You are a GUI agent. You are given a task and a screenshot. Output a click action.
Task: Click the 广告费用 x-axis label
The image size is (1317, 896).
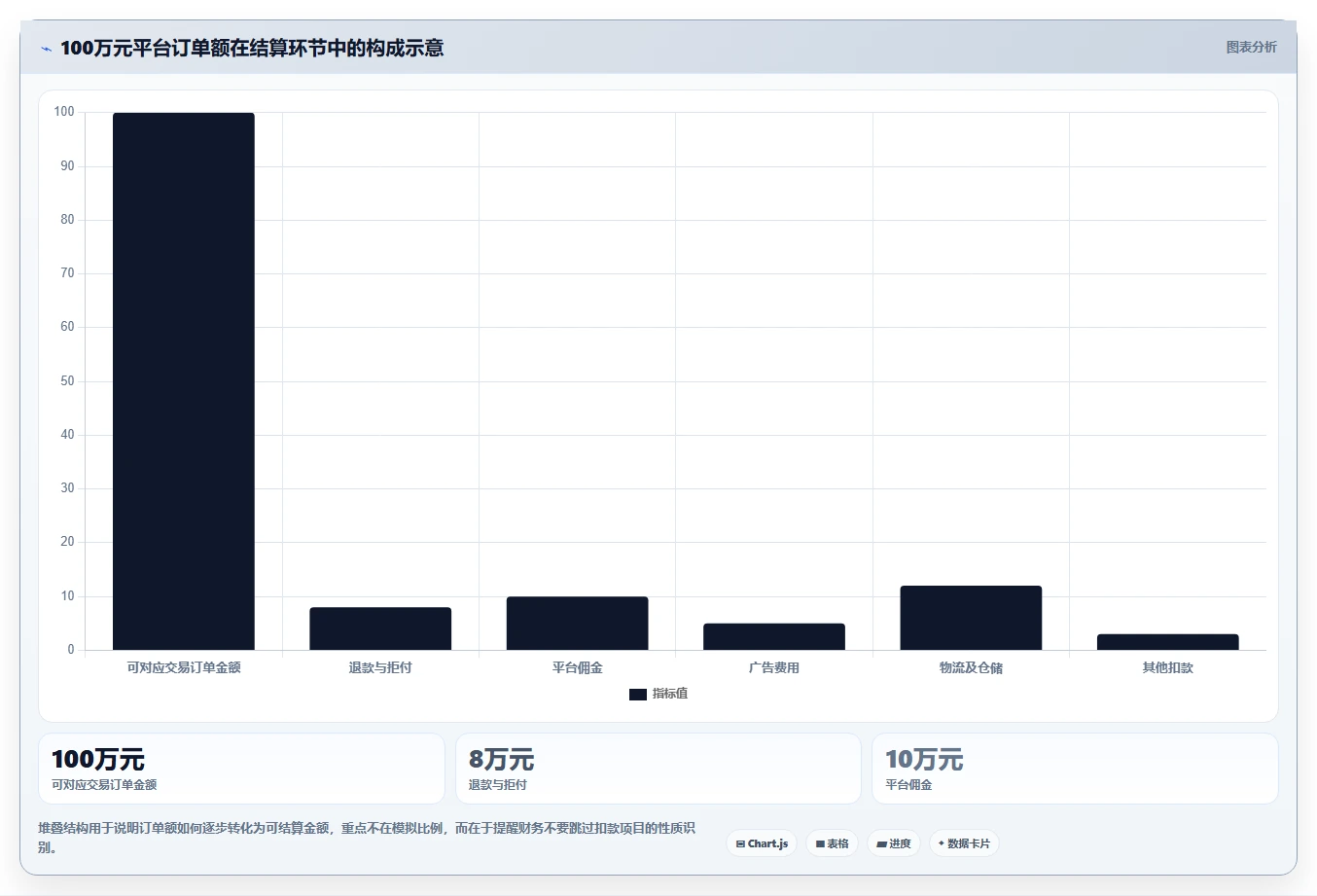774,667
